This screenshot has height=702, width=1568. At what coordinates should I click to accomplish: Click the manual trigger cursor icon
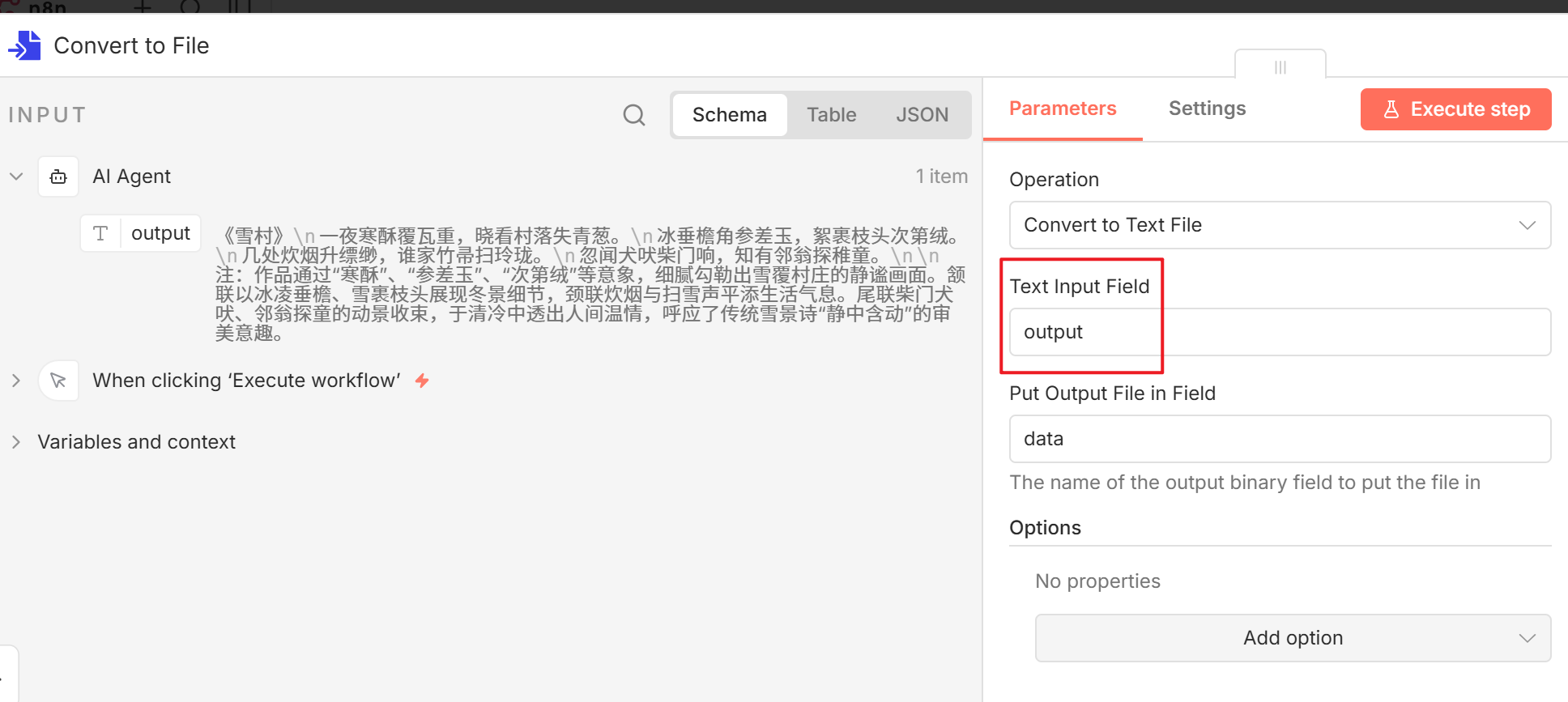click(58, 381)
